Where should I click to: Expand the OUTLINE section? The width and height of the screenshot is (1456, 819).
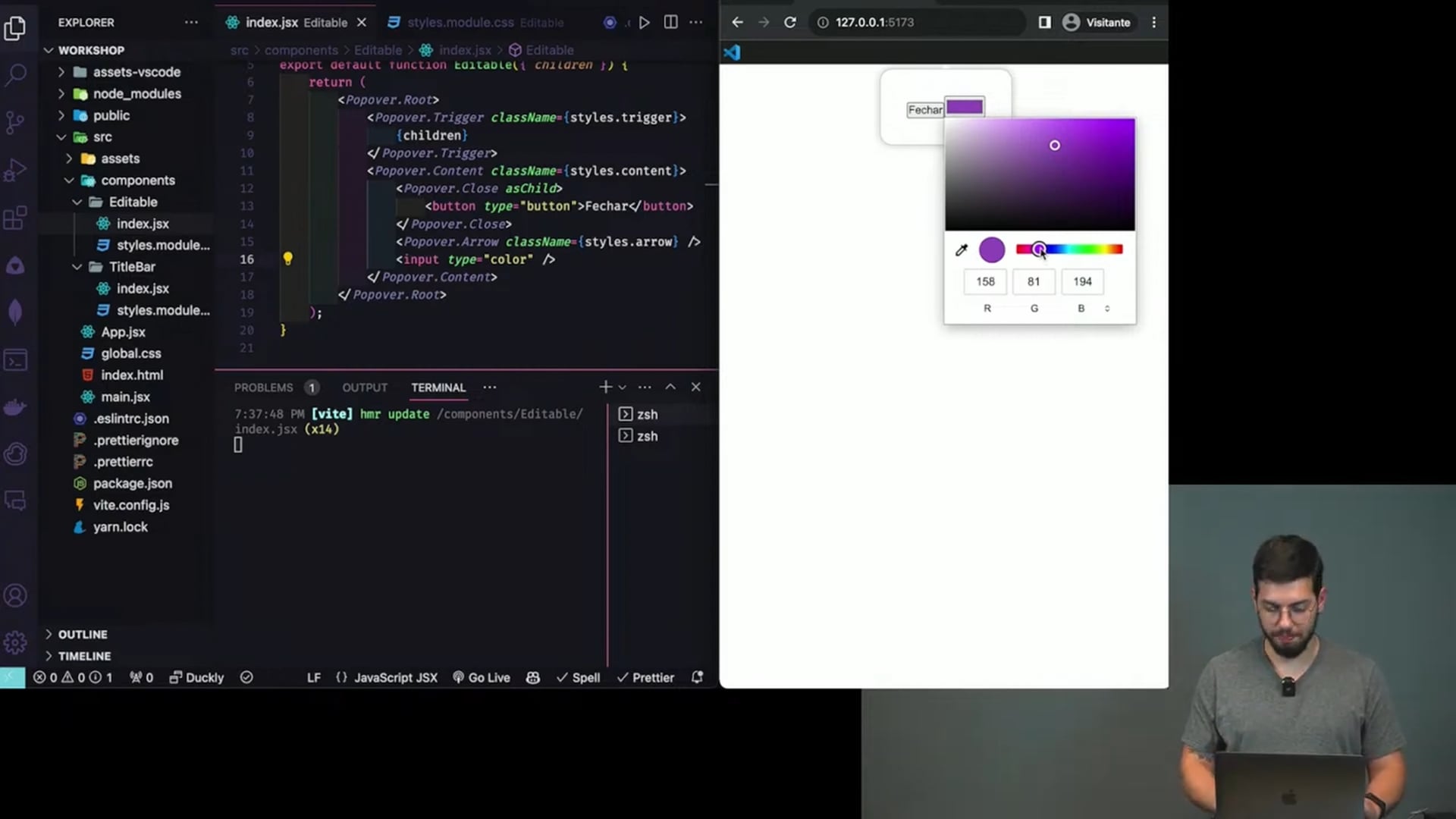[83, 634]
